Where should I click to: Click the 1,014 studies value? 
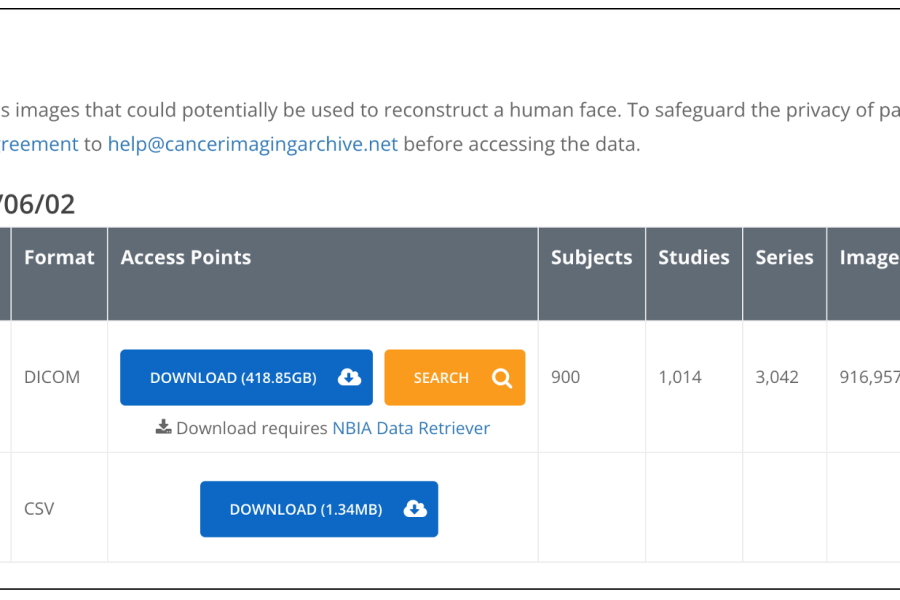680,377
